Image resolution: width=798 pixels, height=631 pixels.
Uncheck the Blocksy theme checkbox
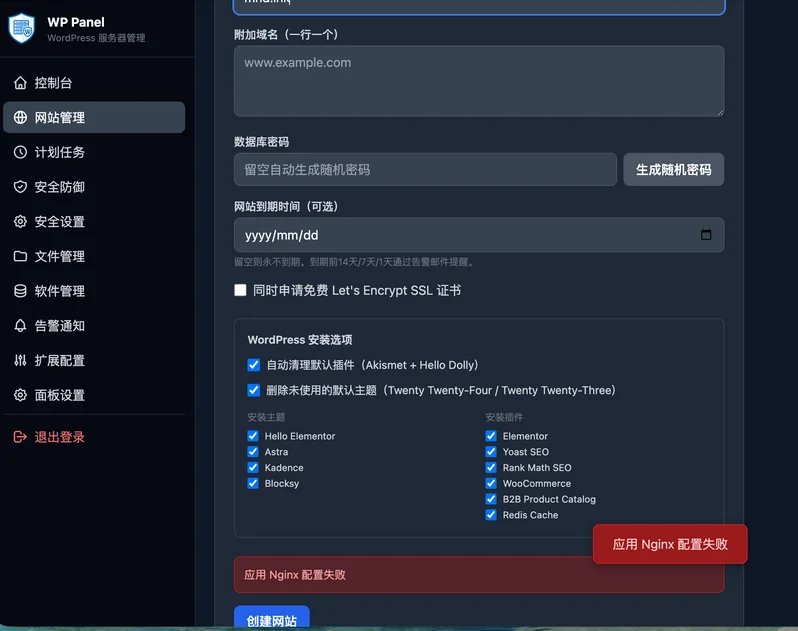(253, 483)
